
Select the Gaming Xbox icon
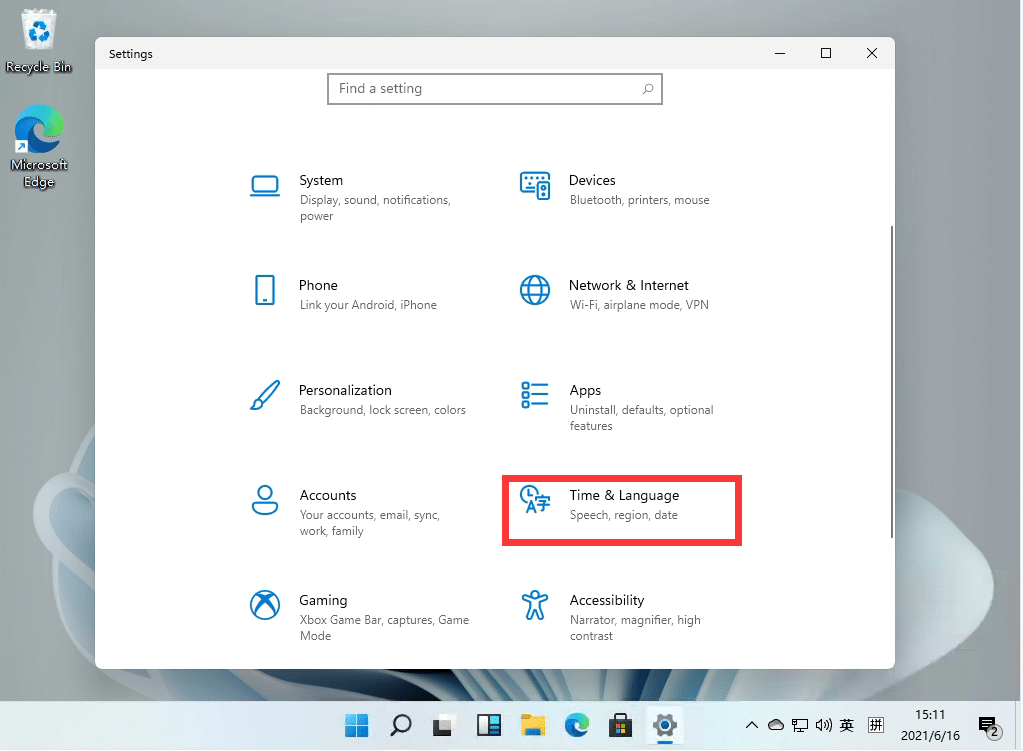[264, 606]
